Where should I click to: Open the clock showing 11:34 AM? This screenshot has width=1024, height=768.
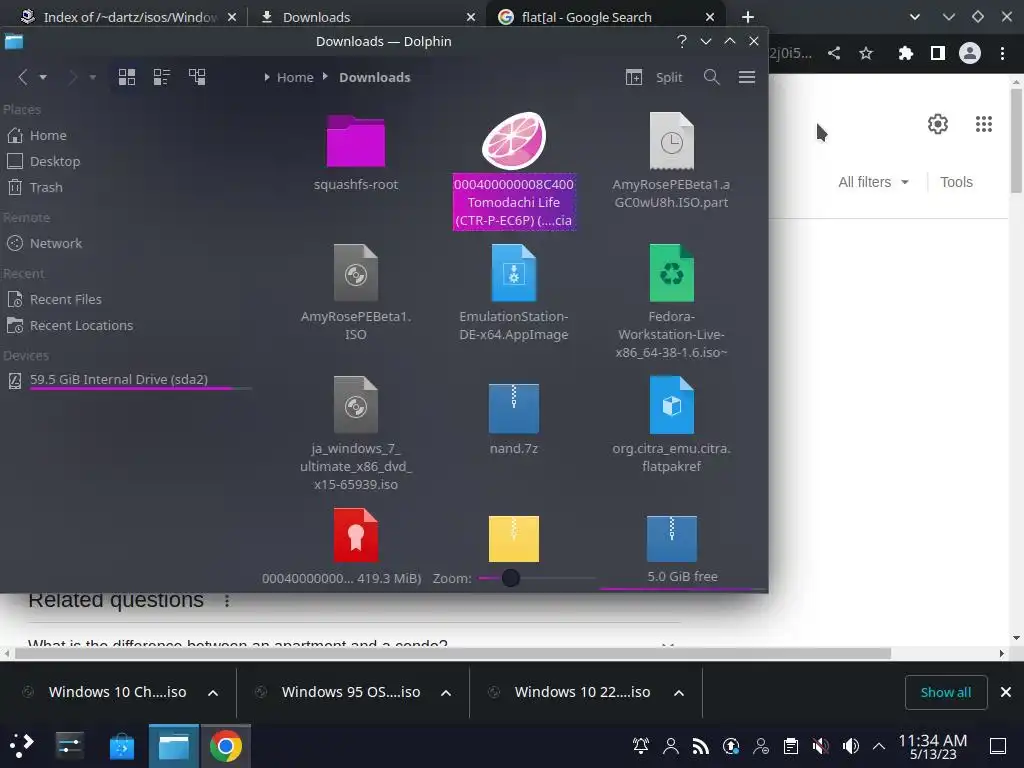933,746
